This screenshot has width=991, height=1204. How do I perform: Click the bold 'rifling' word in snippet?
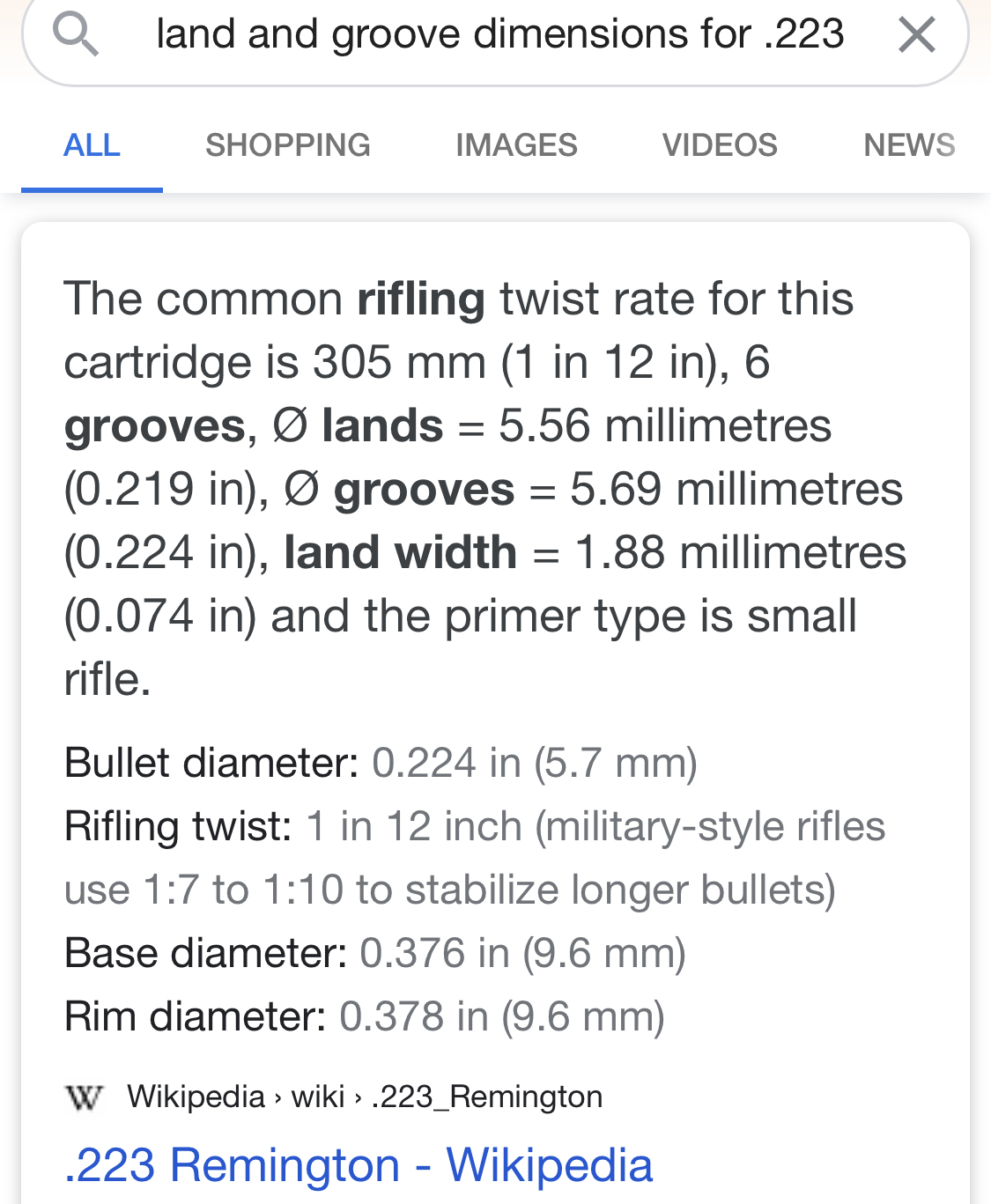421,299
